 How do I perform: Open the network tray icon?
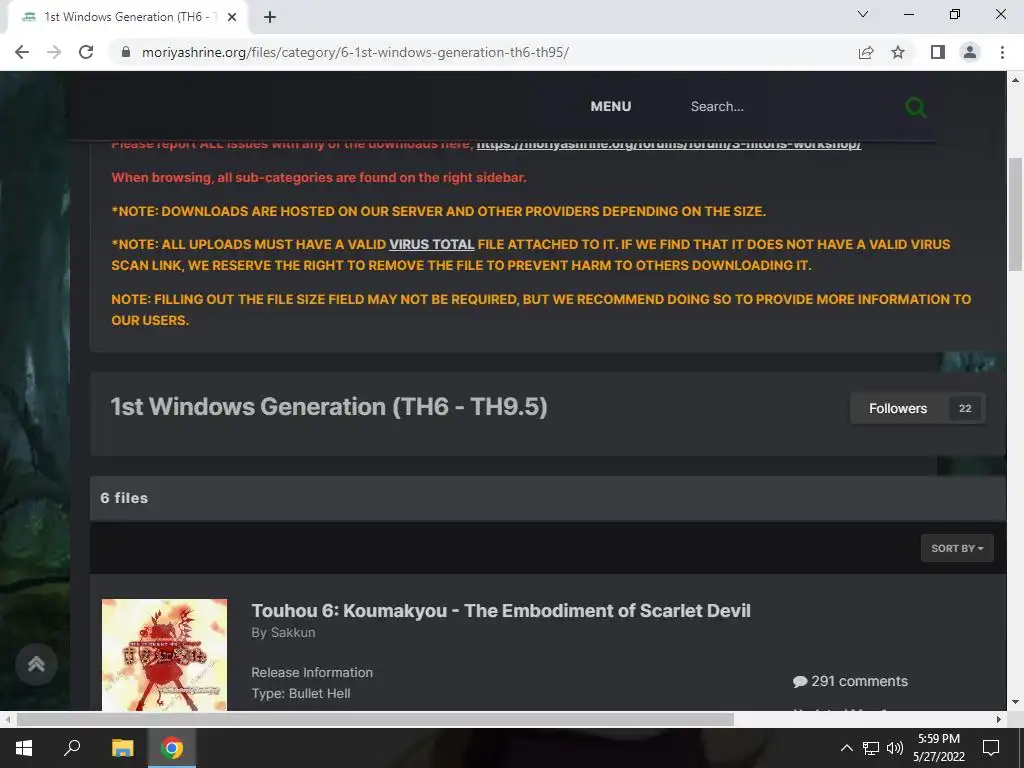[871, 748]
